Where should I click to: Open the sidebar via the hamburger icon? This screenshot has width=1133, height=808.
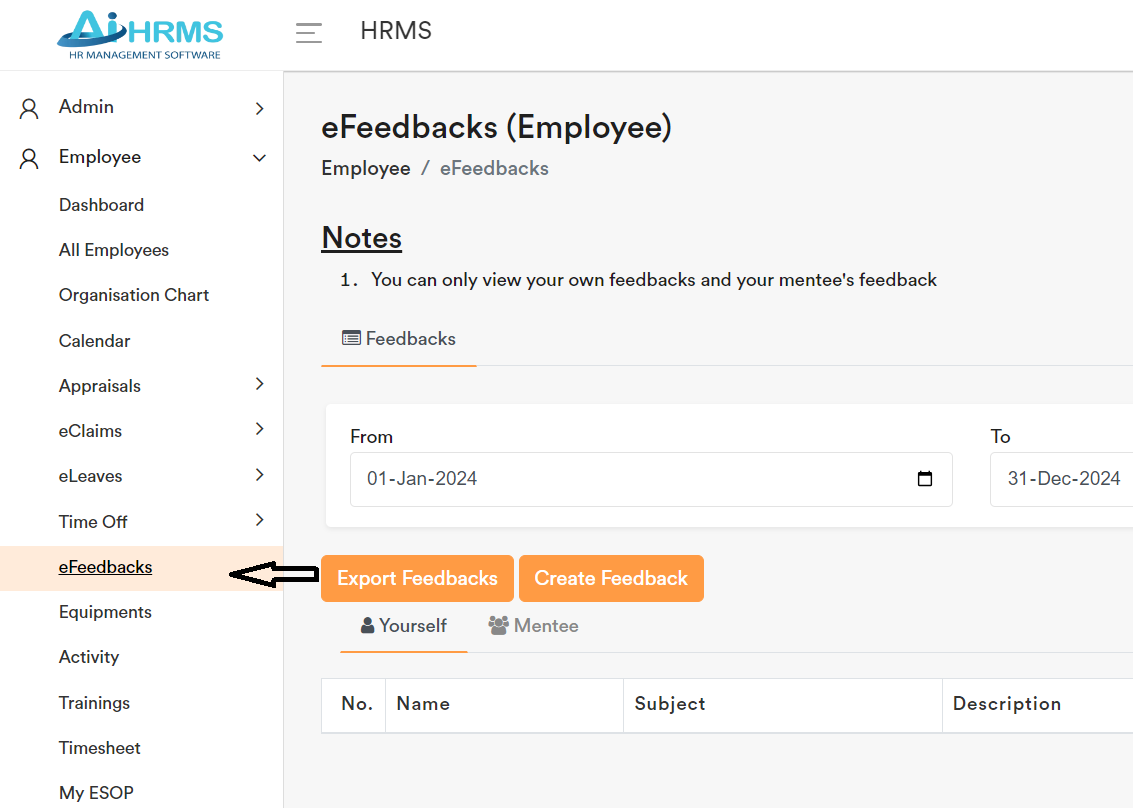(x=309, y=31)
